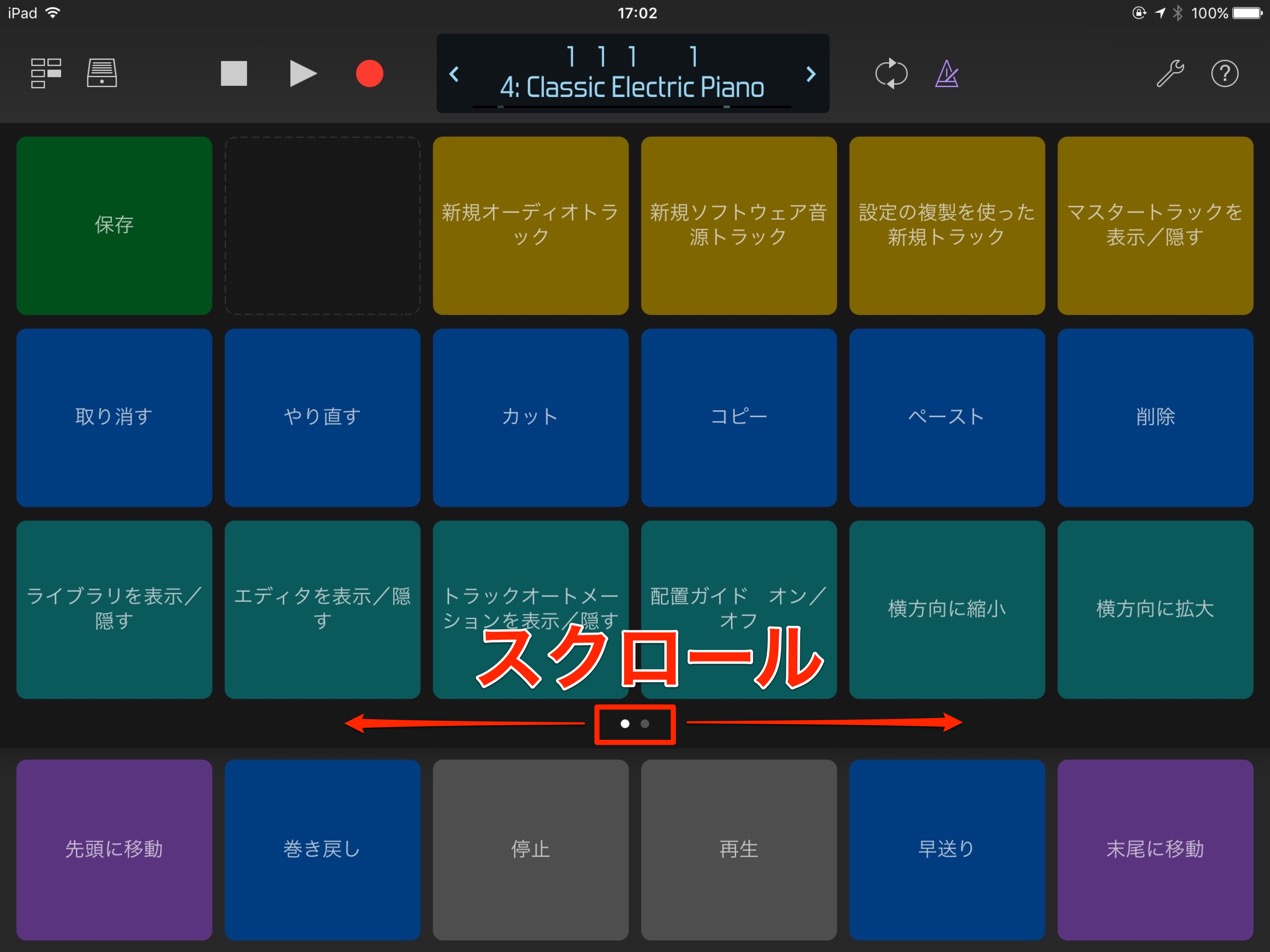Select previous track with the left chevron
Viewport: 1270px width, 952px height.
coord(454,74)
